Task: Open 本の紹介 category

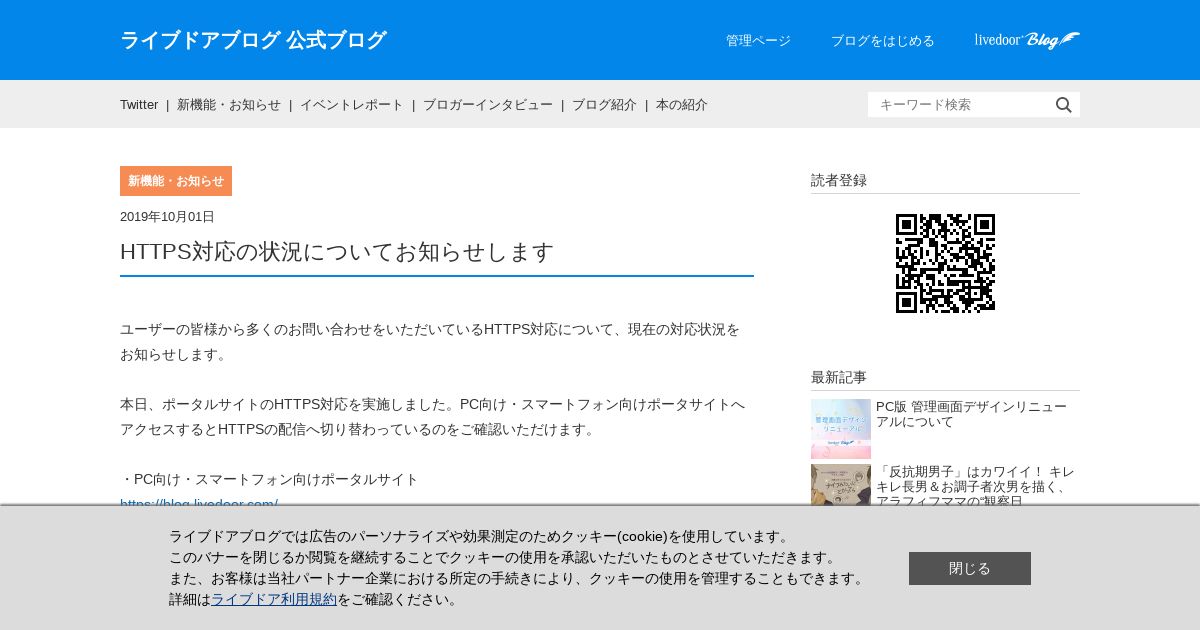Action: click(x=682, y=105)
